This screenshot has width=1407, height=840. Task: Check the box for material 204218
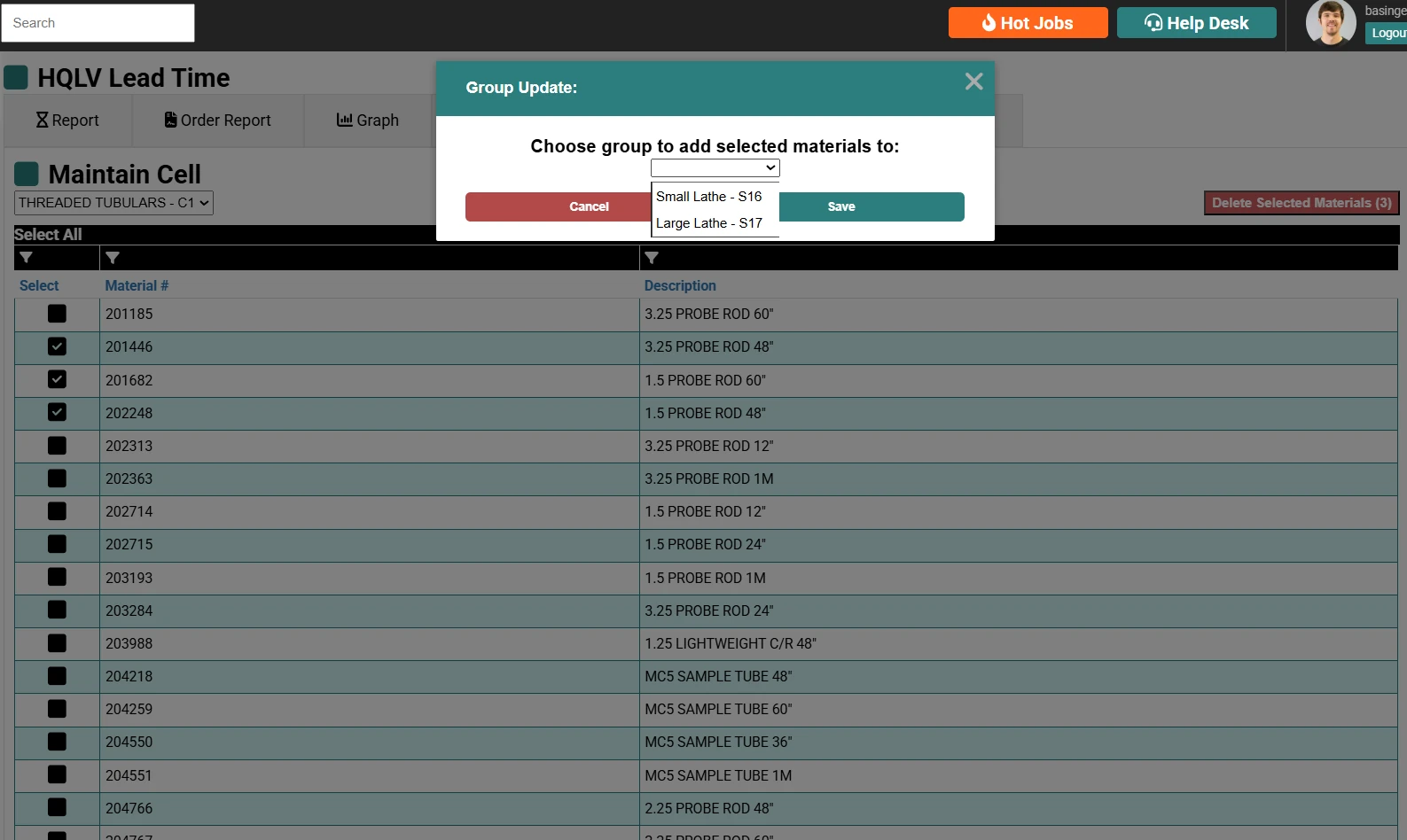tap(57, 676)
